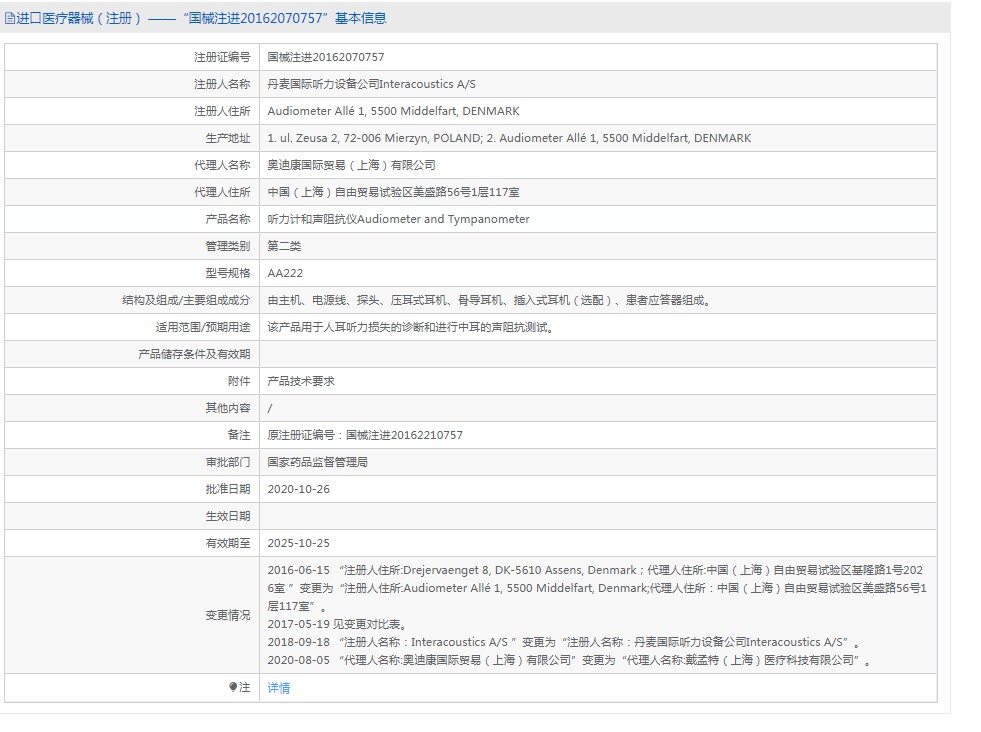Click the 管理类别 value 第二类

pos(284,246)
